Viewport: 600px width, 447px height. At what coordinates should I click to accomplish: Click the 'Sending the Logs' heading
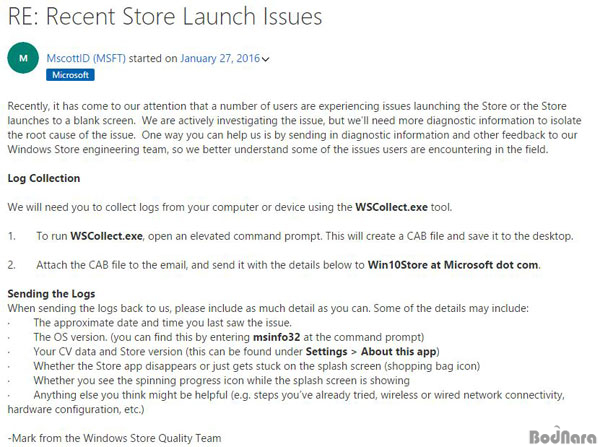tap(51, 294)
